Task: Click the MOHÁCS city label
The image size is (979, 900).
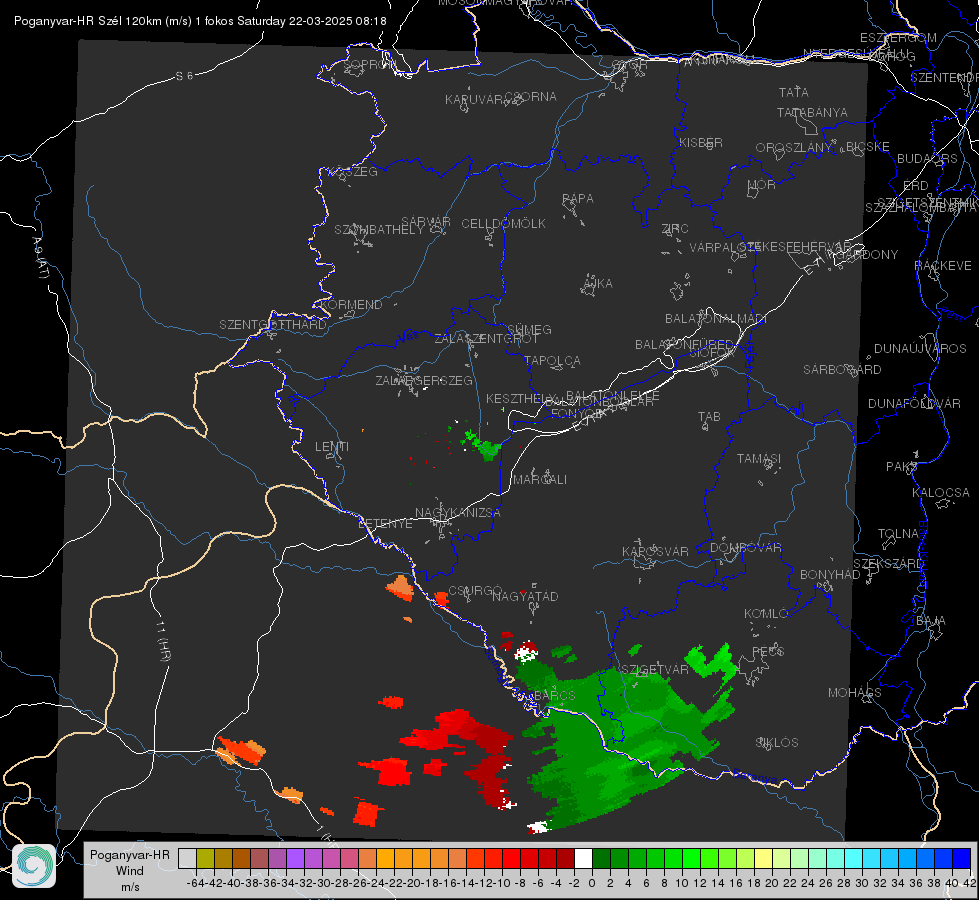Action: 855,693
